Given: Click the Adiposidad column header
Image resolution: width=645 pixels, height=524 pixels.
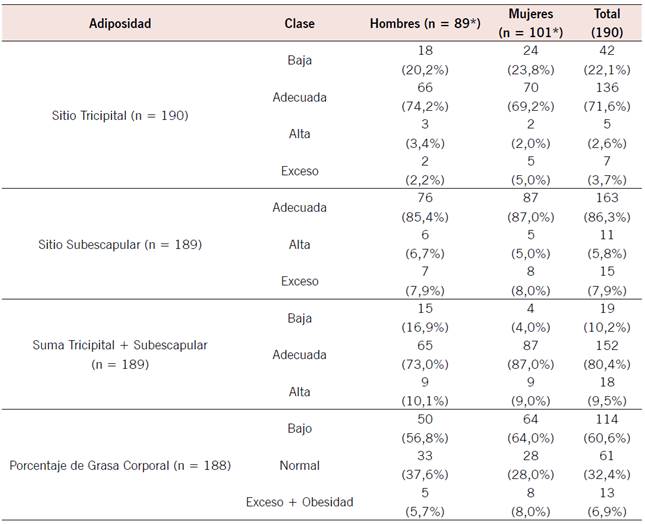Looking at the screenshot, I should [120, 22].
